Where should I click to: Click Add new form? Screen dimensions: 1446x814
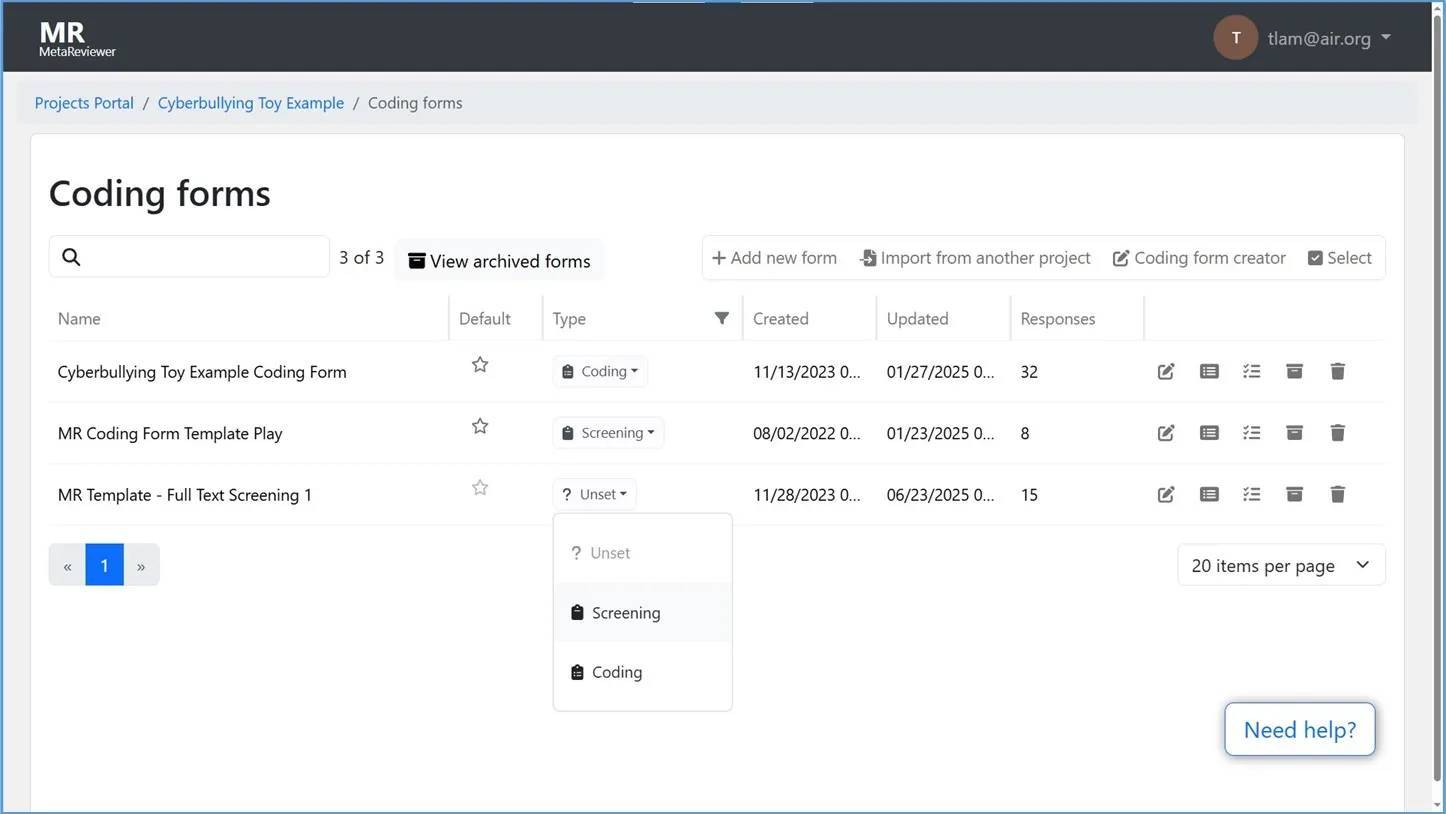click(774, 258)
